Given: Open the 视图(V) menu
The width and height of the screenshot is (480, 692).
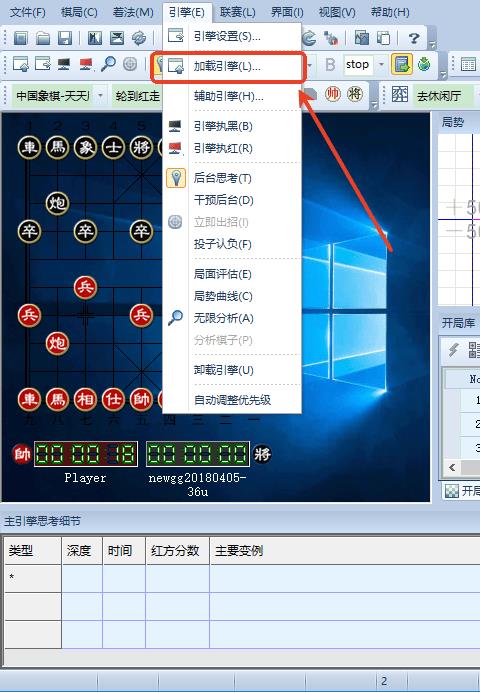Looking at the screenshot, I should click(x=337, y=12).
